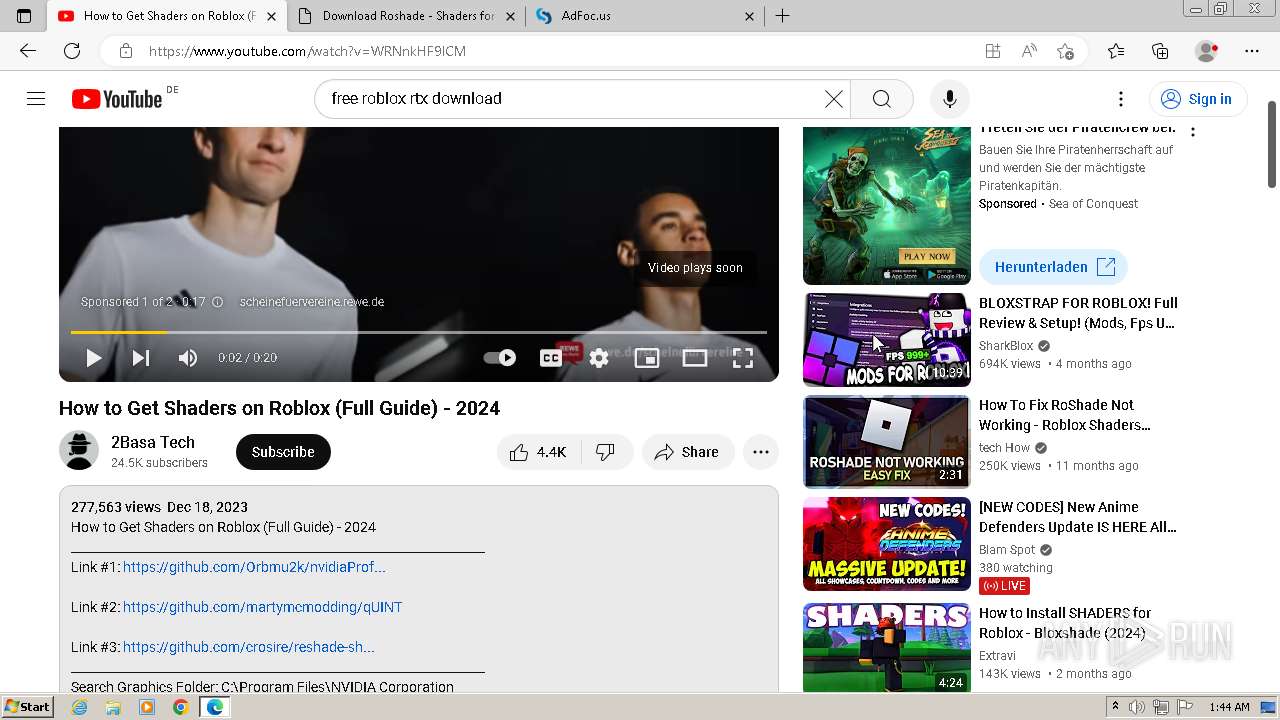Open browser Favorites list
1280x720 pixels.
tap(1116, 51)
